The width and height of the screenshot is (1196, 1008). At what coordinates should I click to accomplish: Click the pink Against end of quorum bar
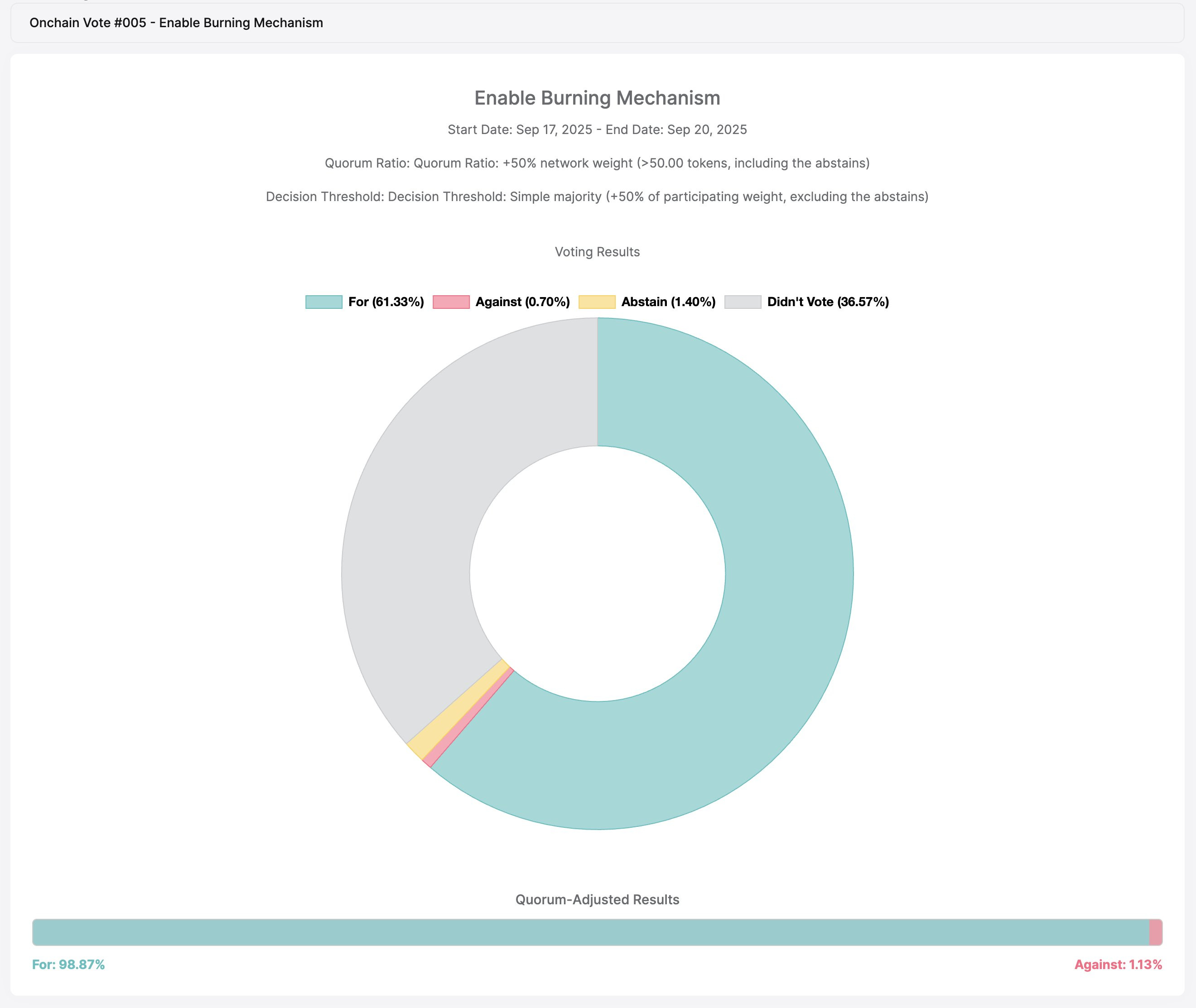click(x=1155, y=932)
